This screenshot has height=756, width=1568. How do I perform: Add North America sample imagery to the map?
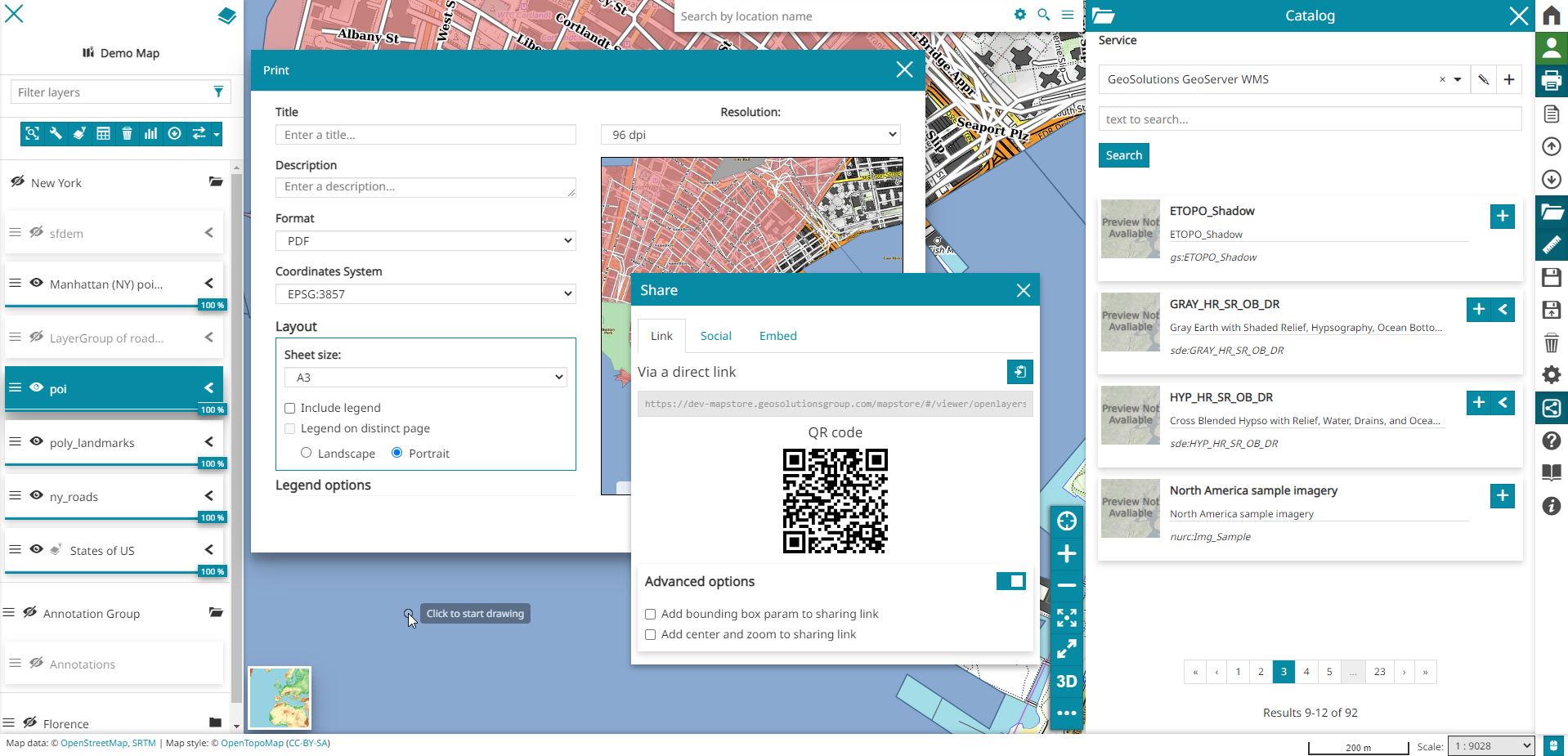[x=1502, y=495]
